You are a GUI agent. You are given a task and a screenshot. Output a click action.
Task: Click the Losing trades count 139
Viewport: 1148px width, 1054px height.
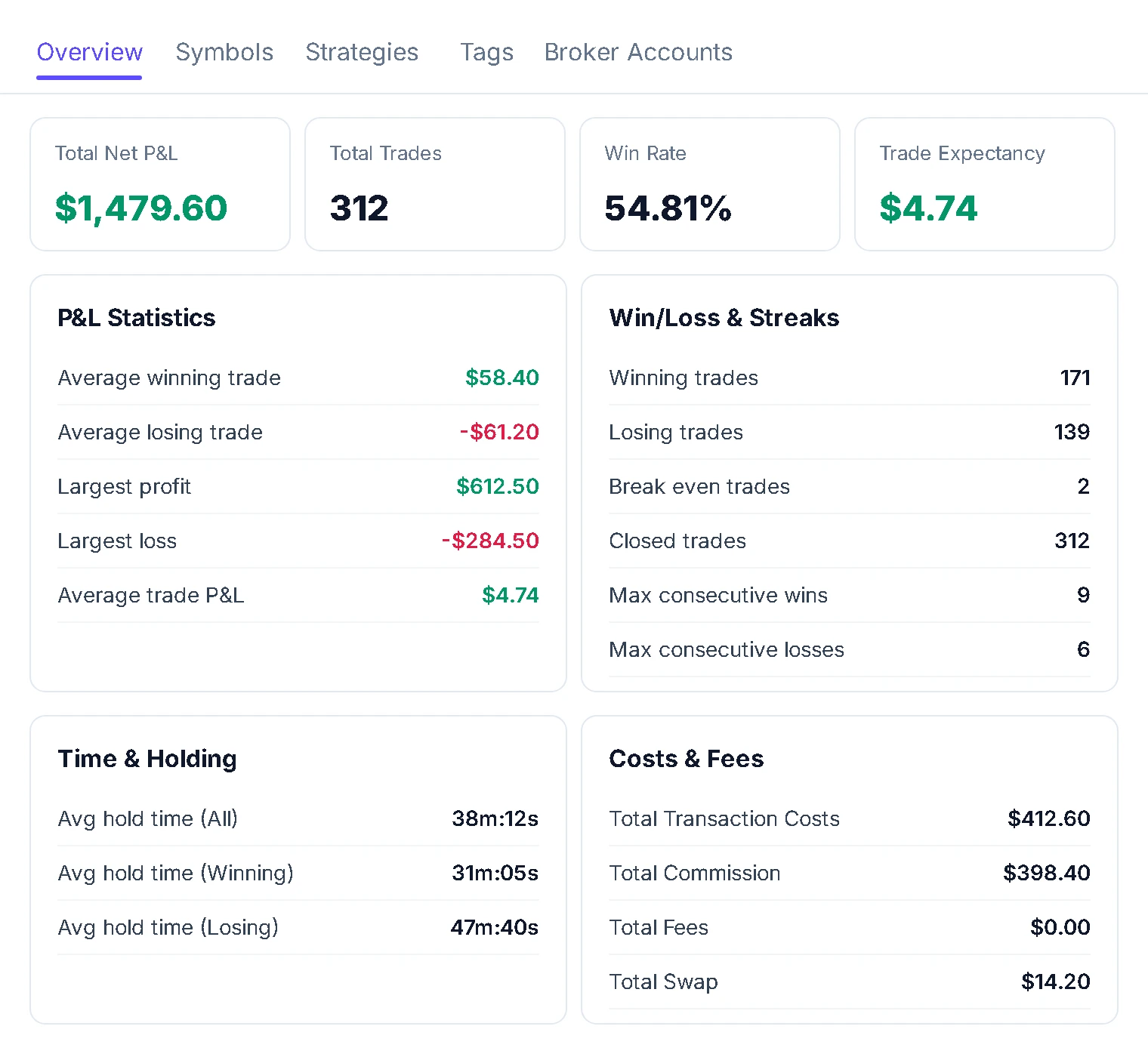click(x=1072, y=432)
